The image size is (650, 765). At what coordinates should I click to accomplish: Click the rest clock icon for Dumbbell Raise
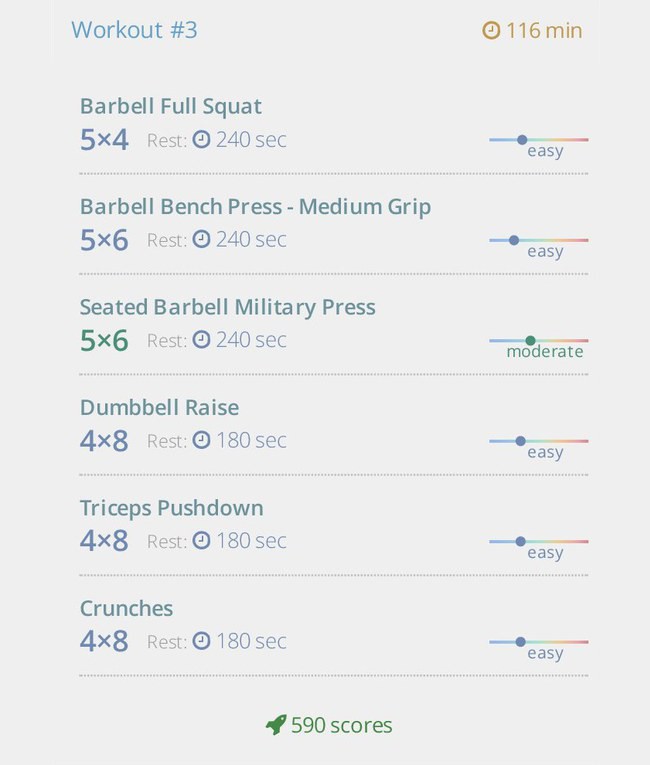201,440
